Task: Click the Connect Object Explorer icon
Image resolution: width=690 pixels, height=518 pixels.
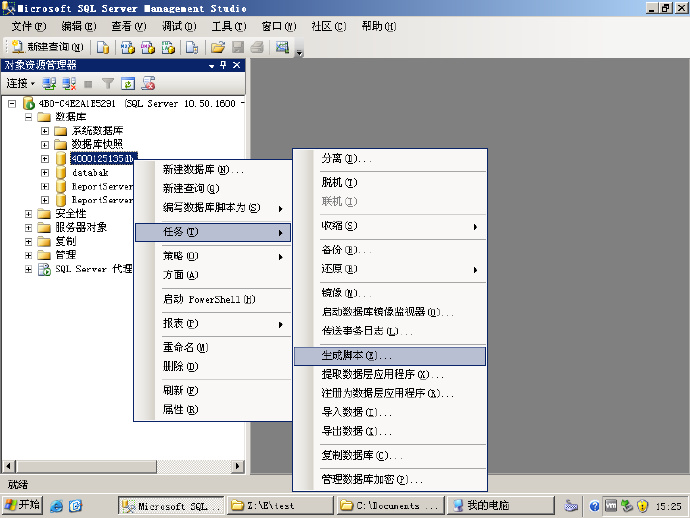Action: 49,83
